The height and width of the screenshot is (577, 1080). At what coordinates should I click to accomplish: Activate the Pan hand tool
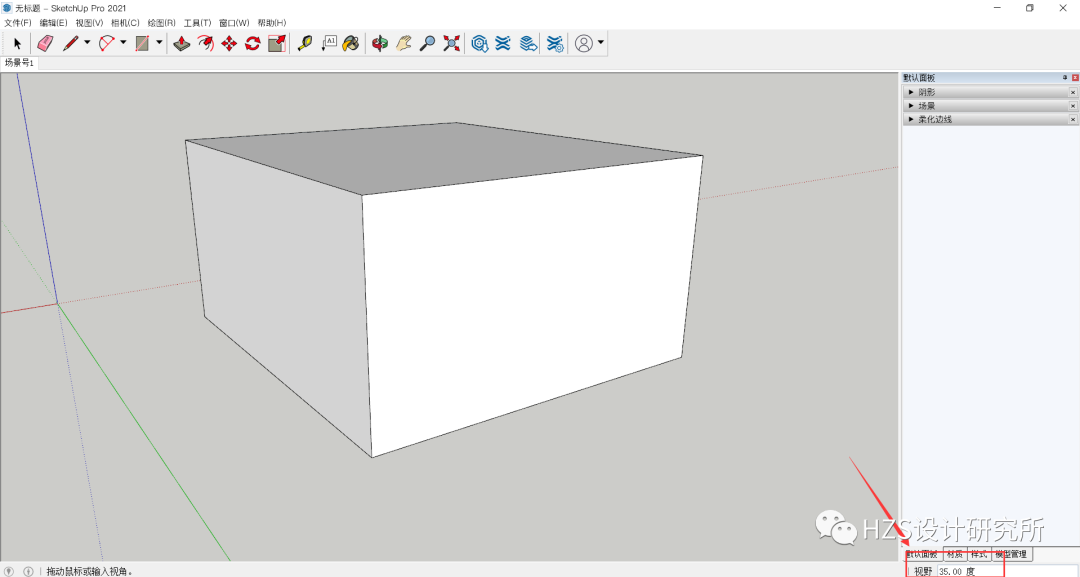pos(405,43)
